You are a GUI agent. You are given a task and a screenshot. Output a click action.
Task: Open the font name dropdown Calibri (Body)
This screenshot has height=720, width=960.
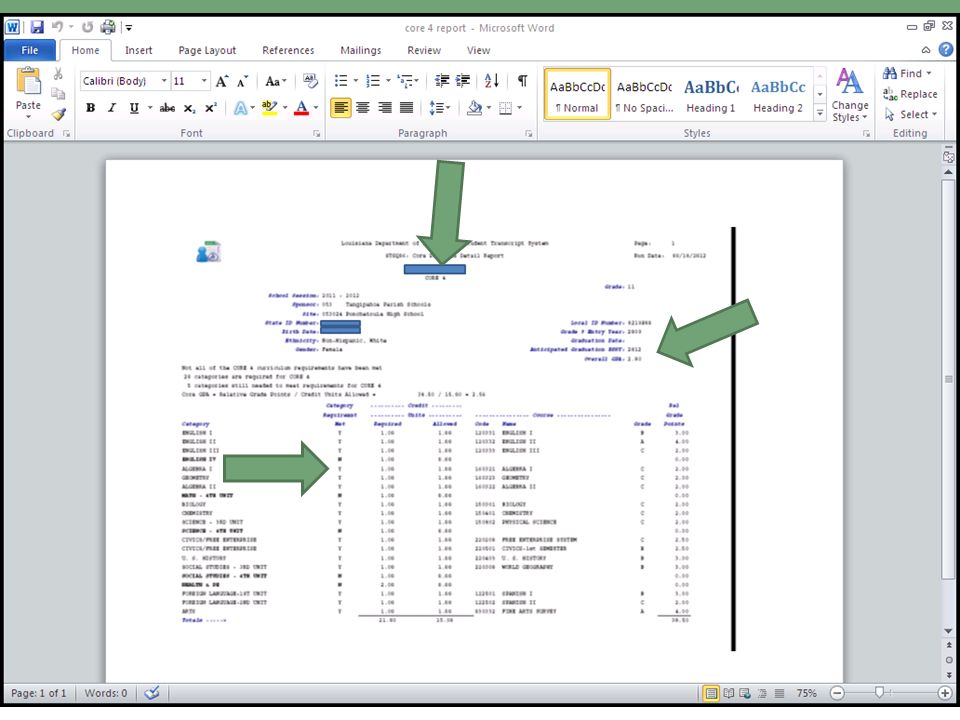pyautogui.click(x=164, y=81)
